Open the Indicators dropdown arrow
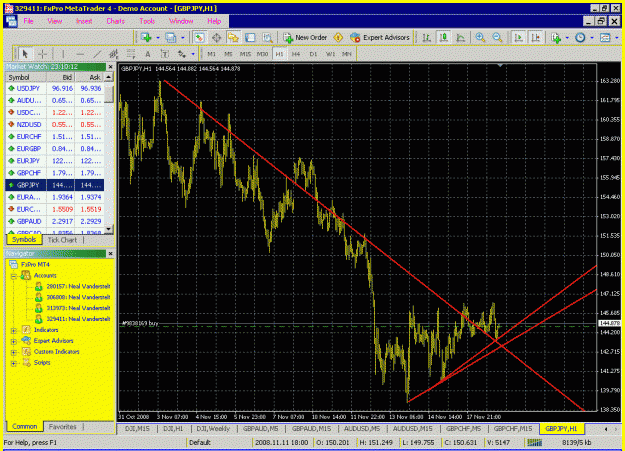This screenshot has width=625, height=451. (567, 38)
